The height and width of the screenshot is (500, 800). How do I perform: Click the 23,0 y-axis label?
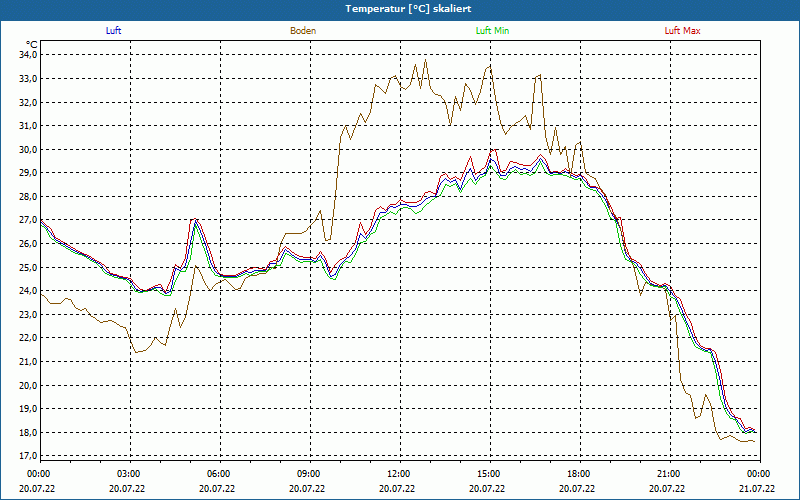click(28, 315)
